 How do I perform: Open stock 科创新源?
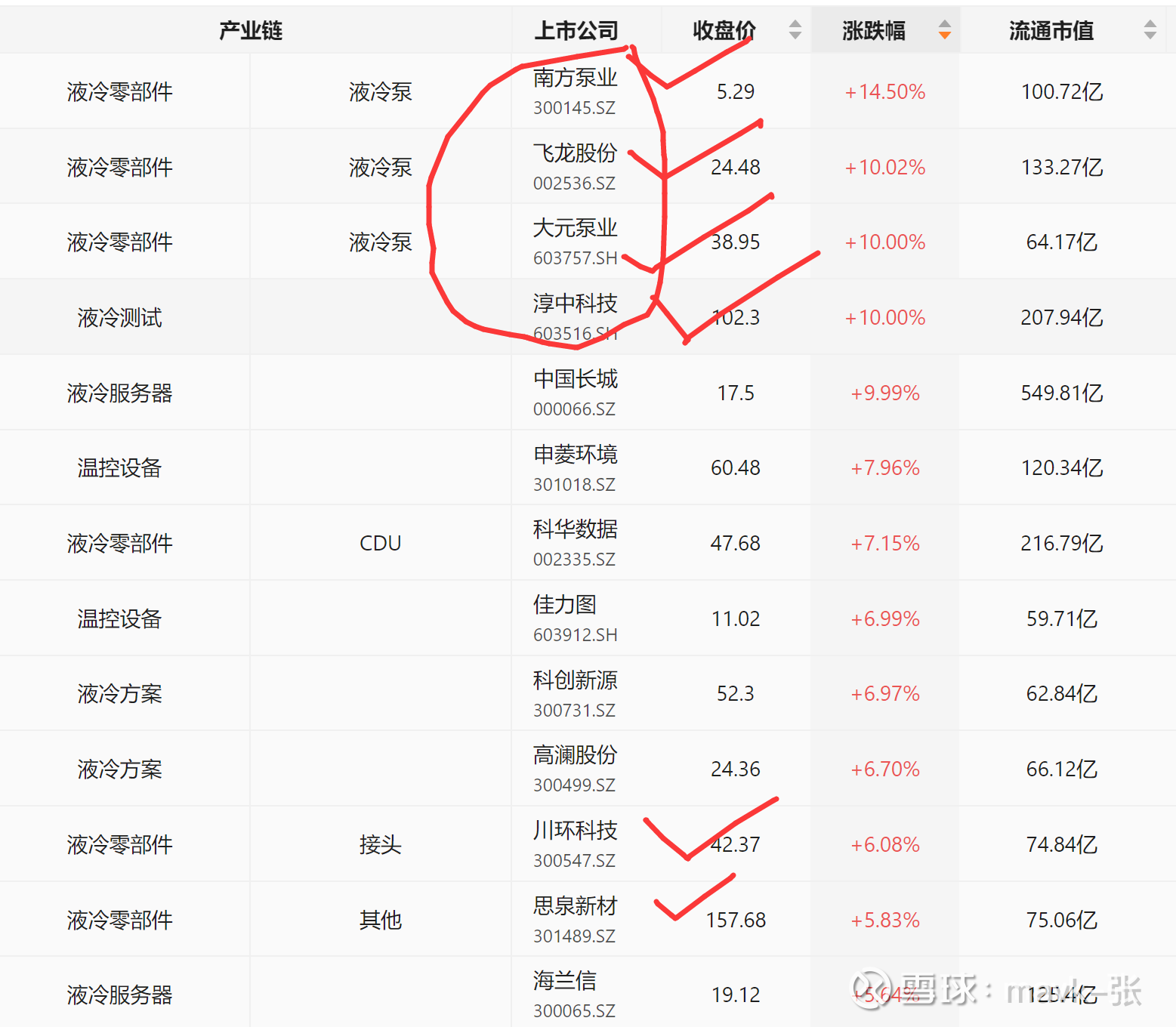point(576,680)
